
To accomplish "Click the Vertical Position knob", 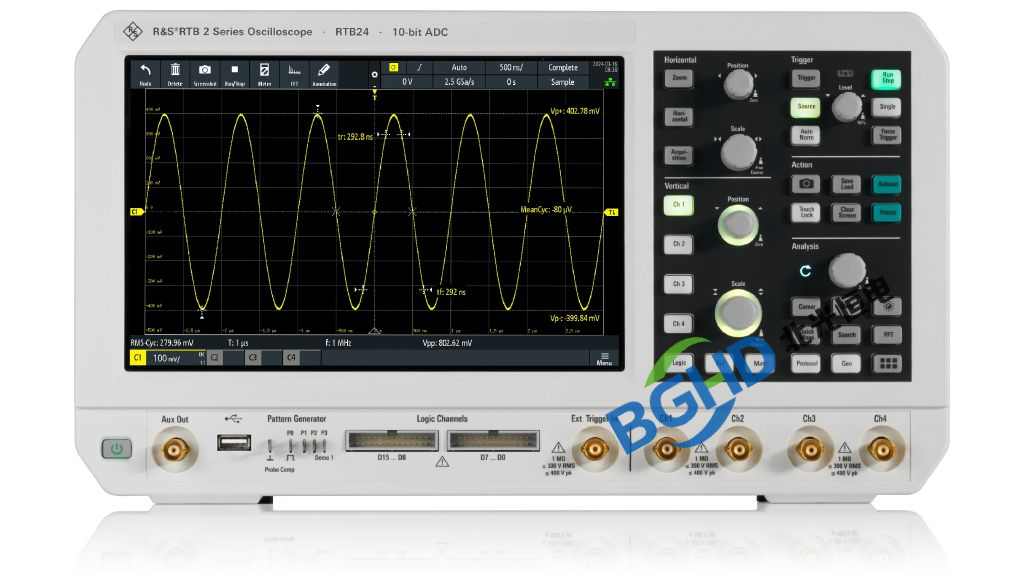I will pos(738,225).
